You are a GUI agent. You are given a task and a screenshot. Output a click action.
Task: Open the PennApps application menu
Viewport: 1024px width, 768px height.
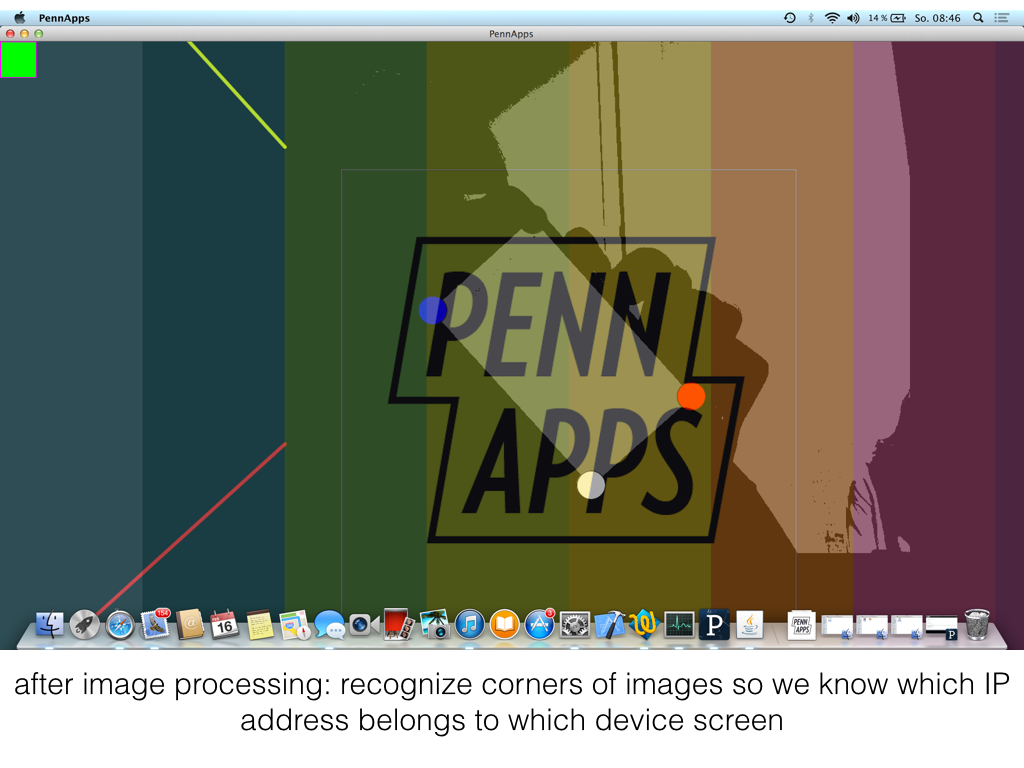point(64,18)
